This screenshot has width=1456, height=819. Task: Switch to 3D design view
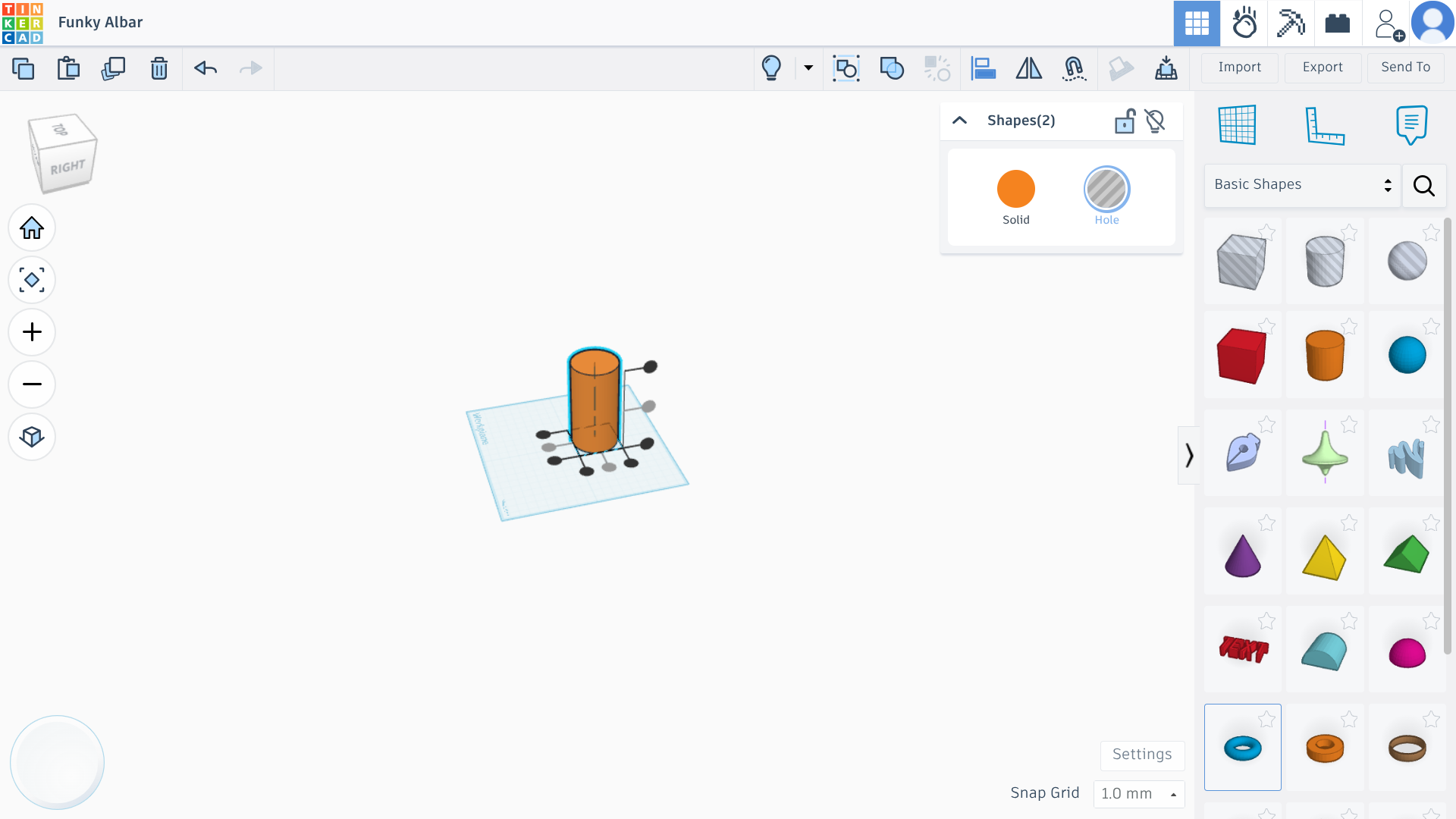pos(1197,24)
